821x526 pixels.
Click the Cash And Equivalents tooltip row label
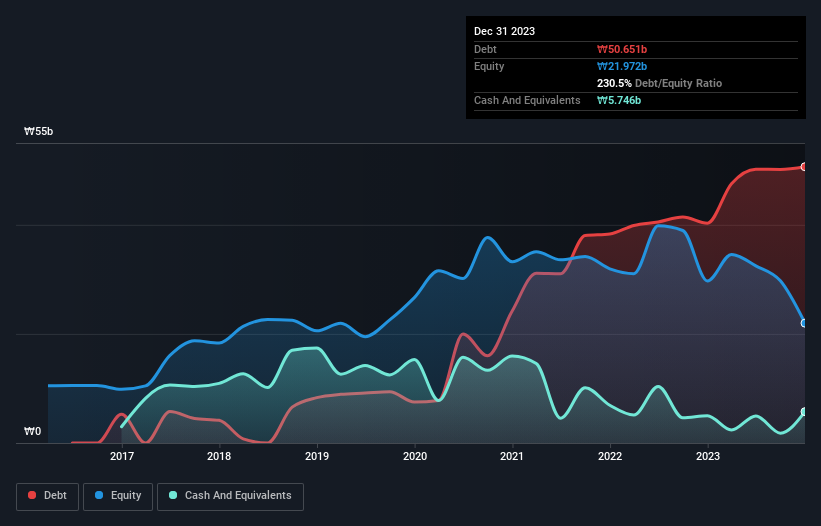coord(527,100)
